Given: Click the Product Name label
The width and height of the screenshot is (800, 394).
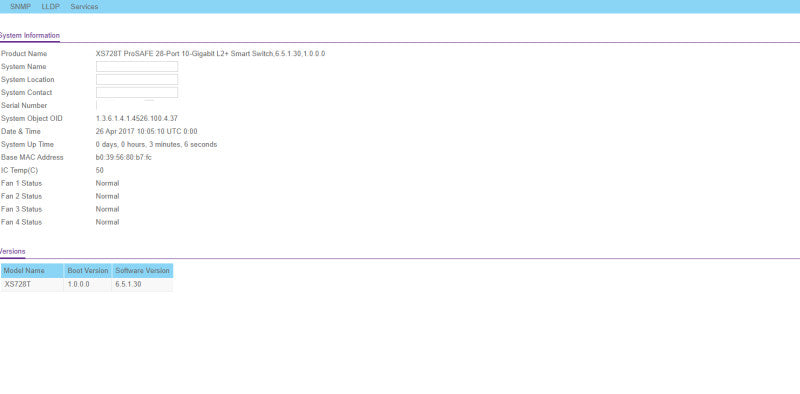Looking at the screenshot, I should click(24, 54).
